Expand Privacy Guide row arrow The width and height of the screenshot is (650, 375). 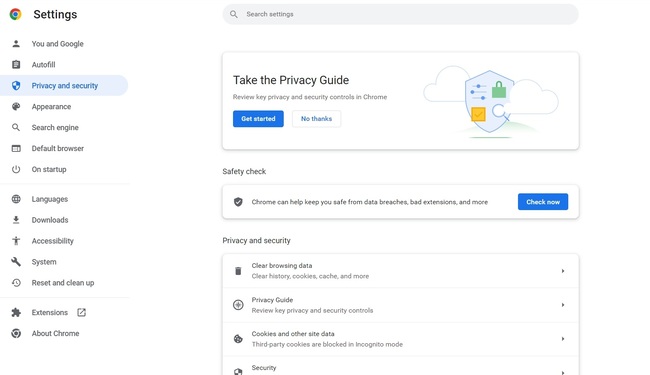click(x=563, y=305)
